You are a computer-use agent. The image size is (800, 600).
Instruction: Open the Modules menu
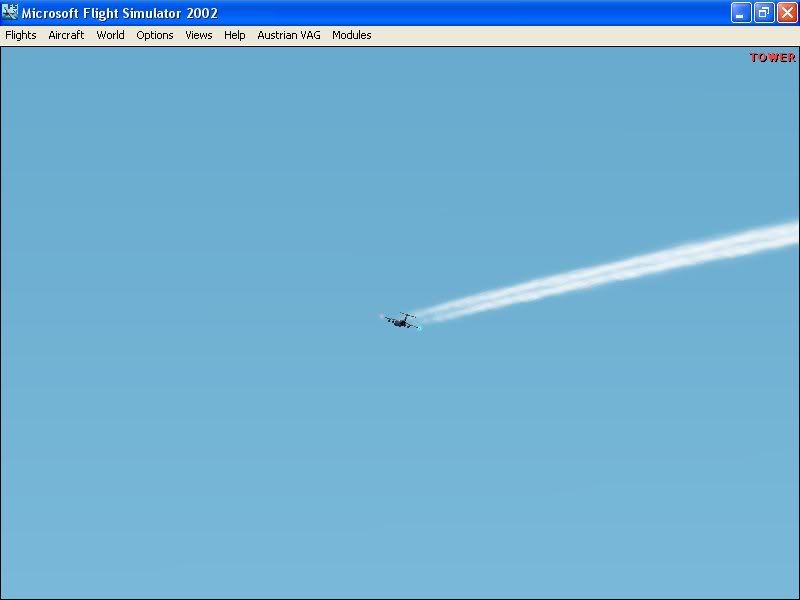click(351, 35)
